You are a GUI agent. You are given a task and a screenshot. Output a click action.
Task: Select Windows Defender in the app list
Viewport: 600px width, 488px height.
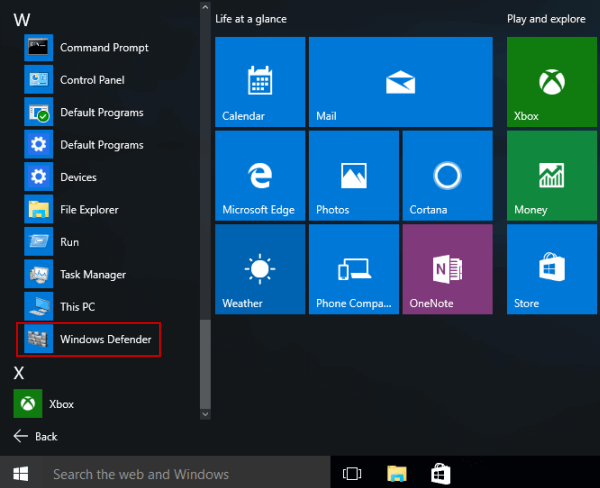tap(90, 340)
